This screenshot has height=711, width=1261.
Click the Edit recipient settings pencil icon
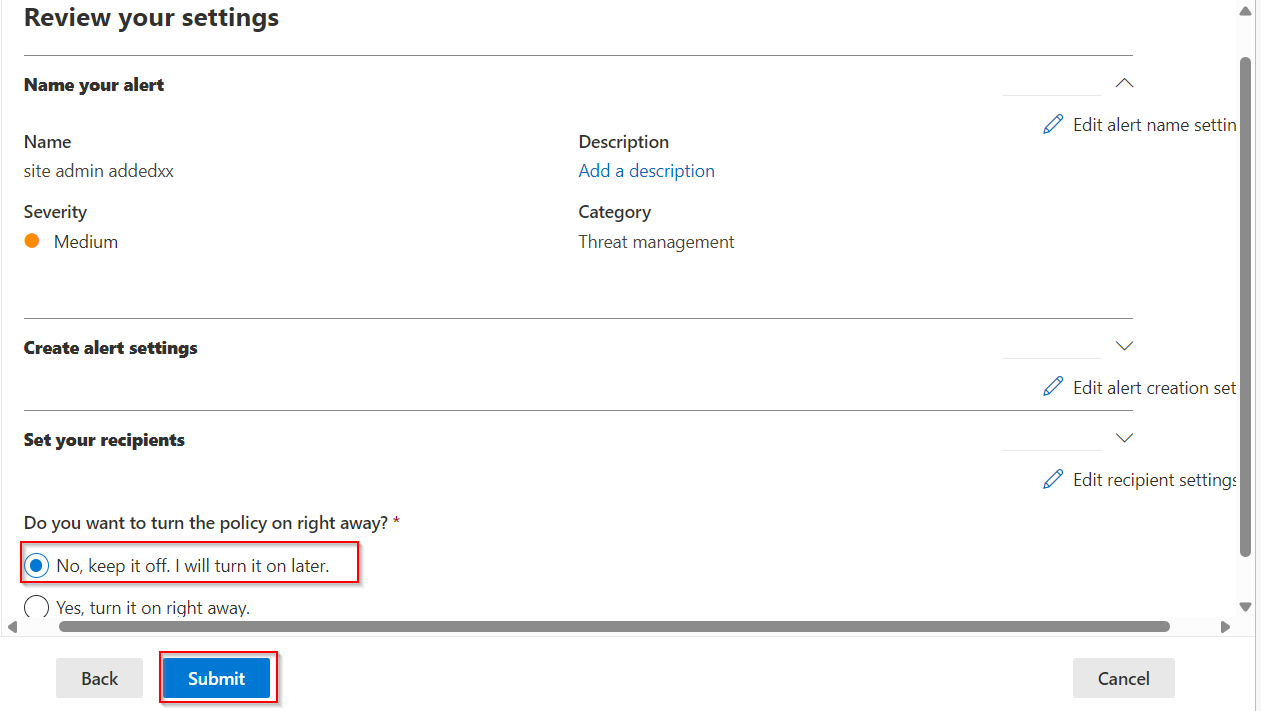click(x=1053, y=479)
